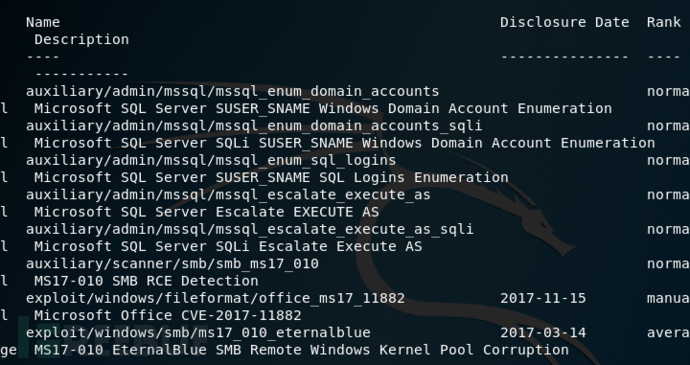
Task: Click the Server Escalate EXECUTE AS description
Action: [206, 212]
